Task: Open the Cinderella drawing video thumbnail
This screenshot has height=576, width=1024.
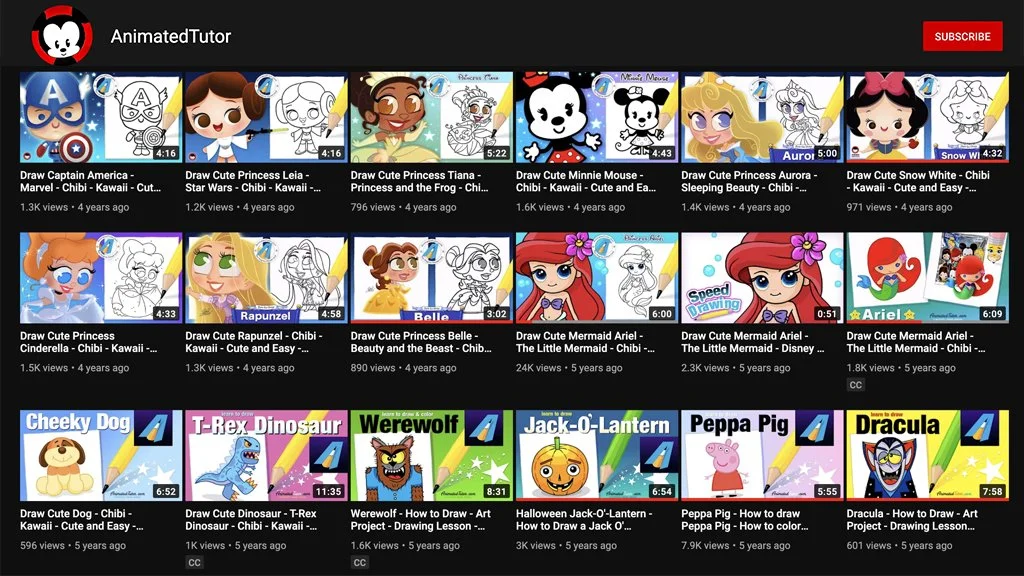Action: 101,278
